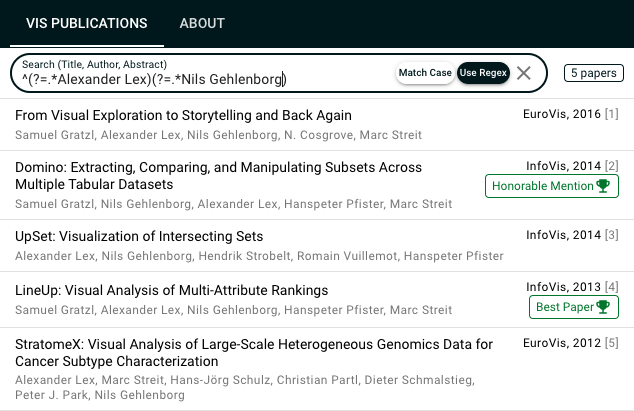Click the Honorable Mention badge
This screenshot has width=634, height=411.
[552, 186]
